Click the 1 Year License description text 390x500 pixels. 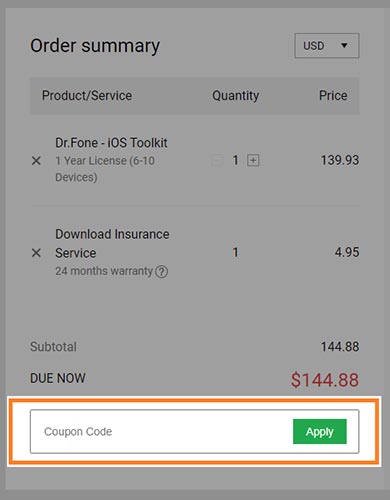click(105, 169)
